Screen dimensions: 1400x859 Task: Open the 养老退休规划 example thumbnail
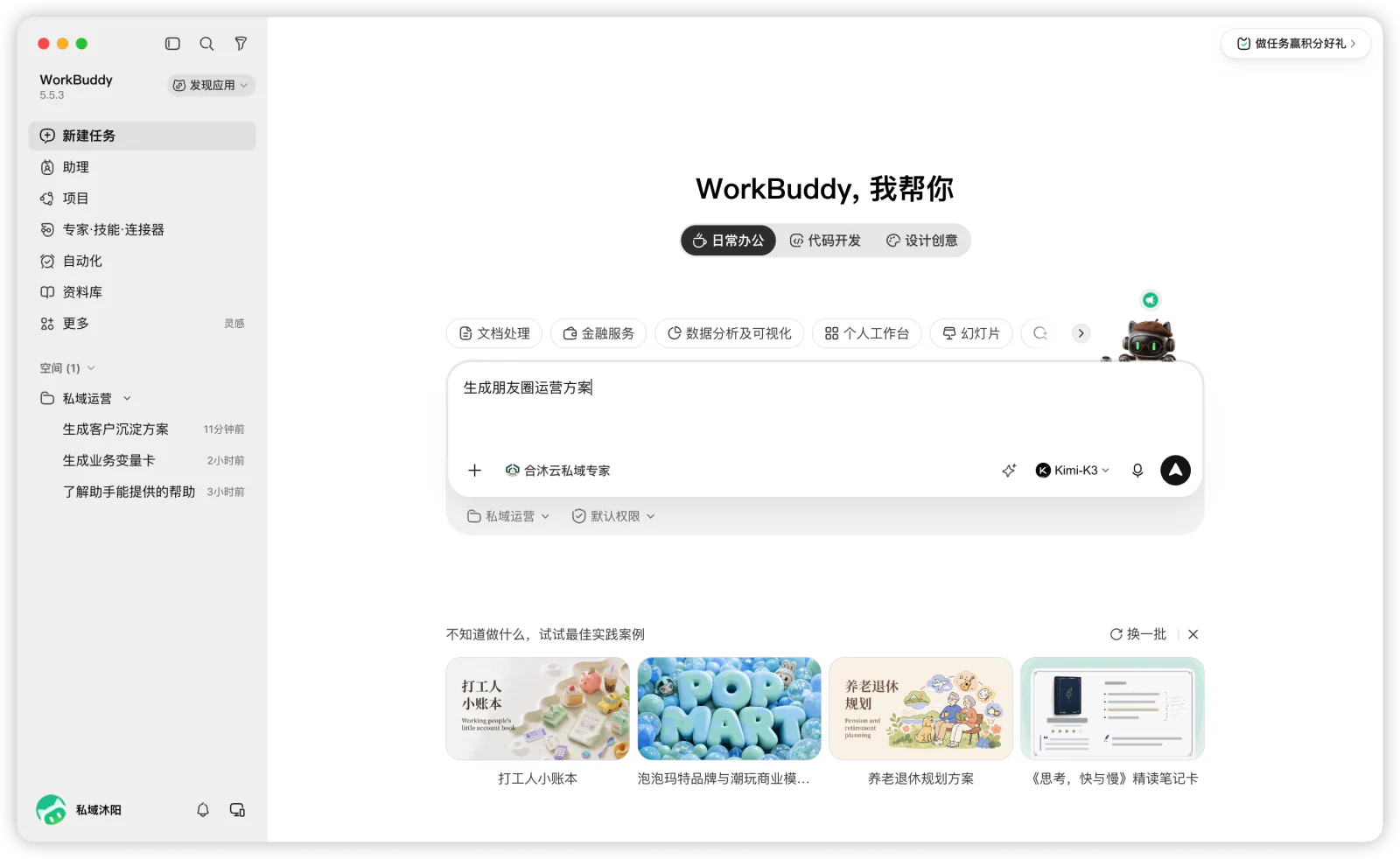coord(920,709)
